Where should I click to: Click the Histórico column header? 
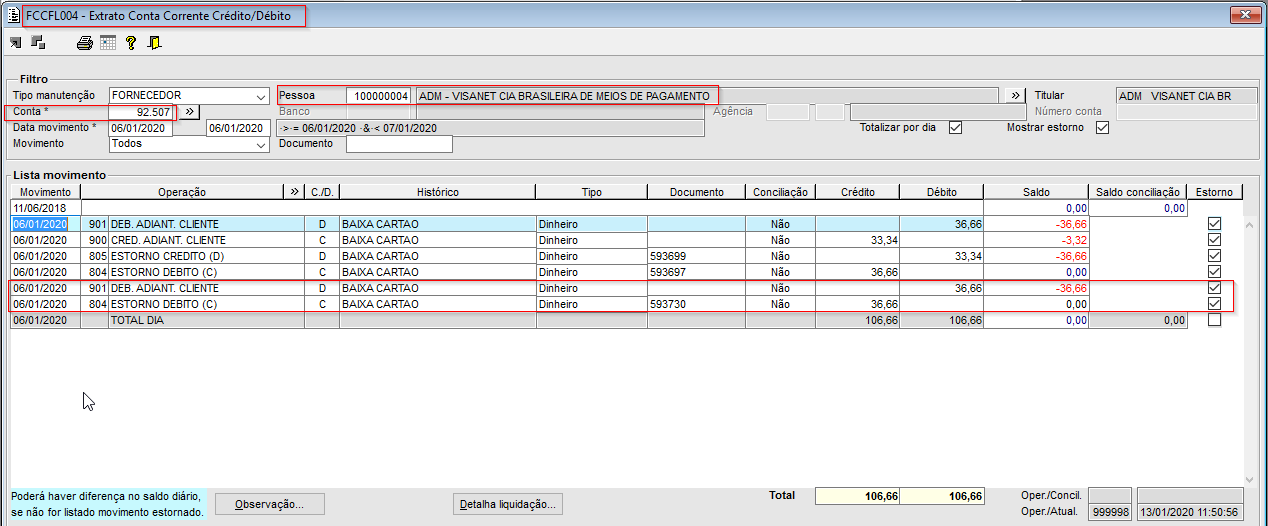coord(437,192)
